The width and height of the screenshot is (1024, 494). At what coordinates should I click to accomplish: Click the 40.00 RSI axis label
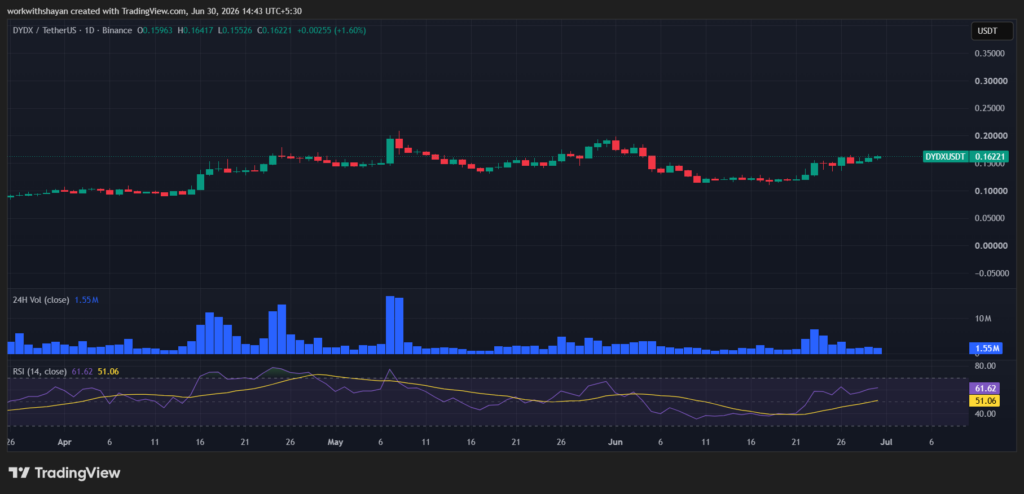986,414
